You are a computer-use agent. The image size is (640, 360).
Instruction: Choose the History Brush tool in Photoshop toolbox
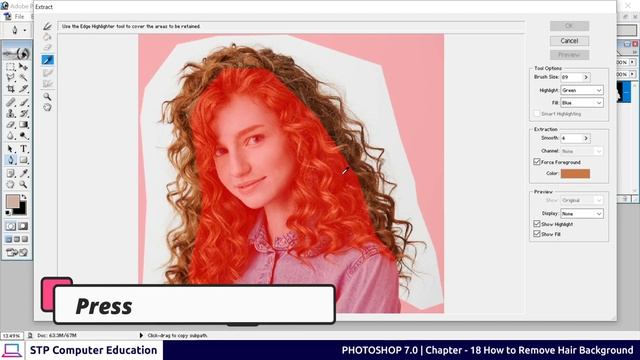pos(23,113)
